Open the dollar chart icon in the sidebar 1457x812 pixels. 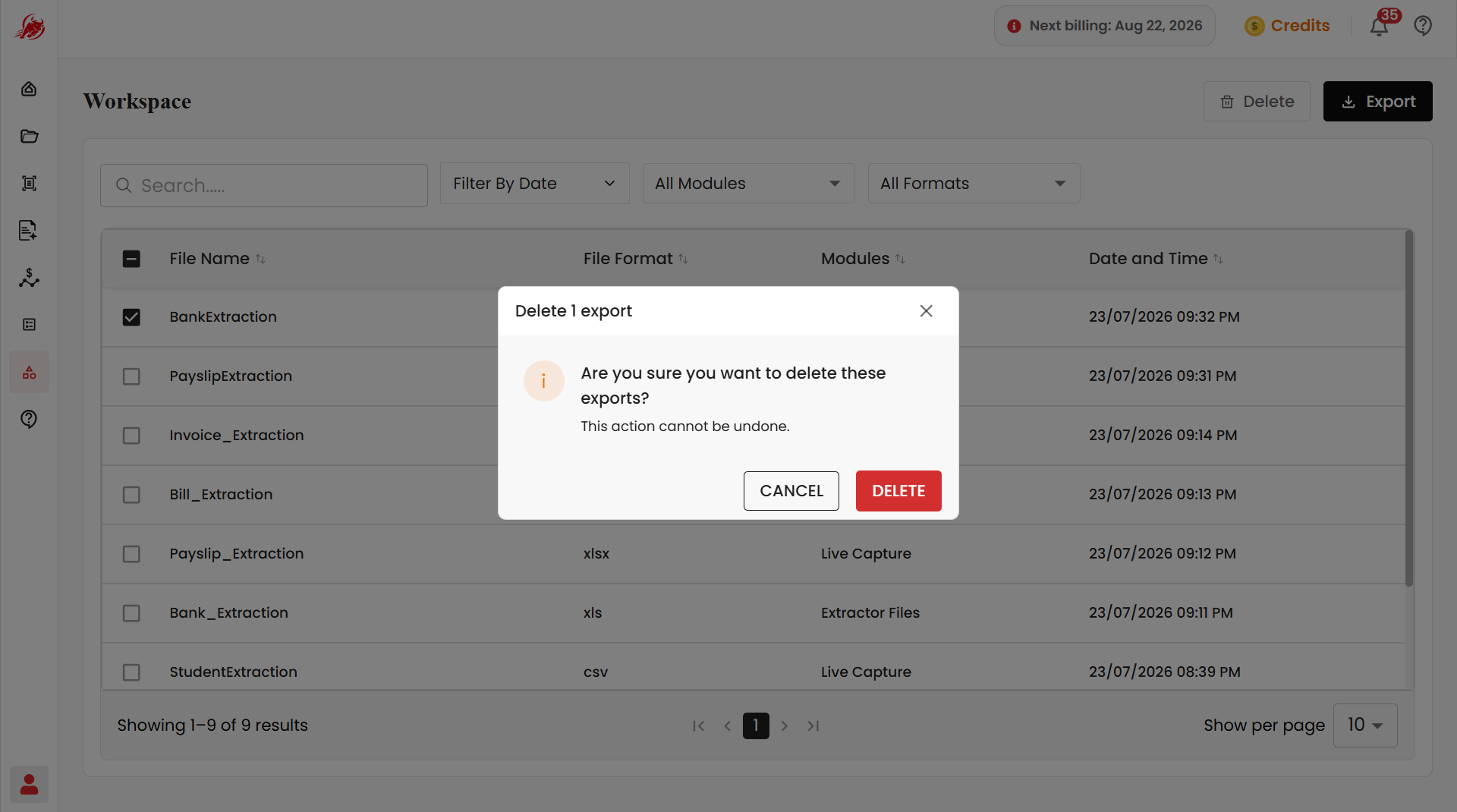[29, 278]
